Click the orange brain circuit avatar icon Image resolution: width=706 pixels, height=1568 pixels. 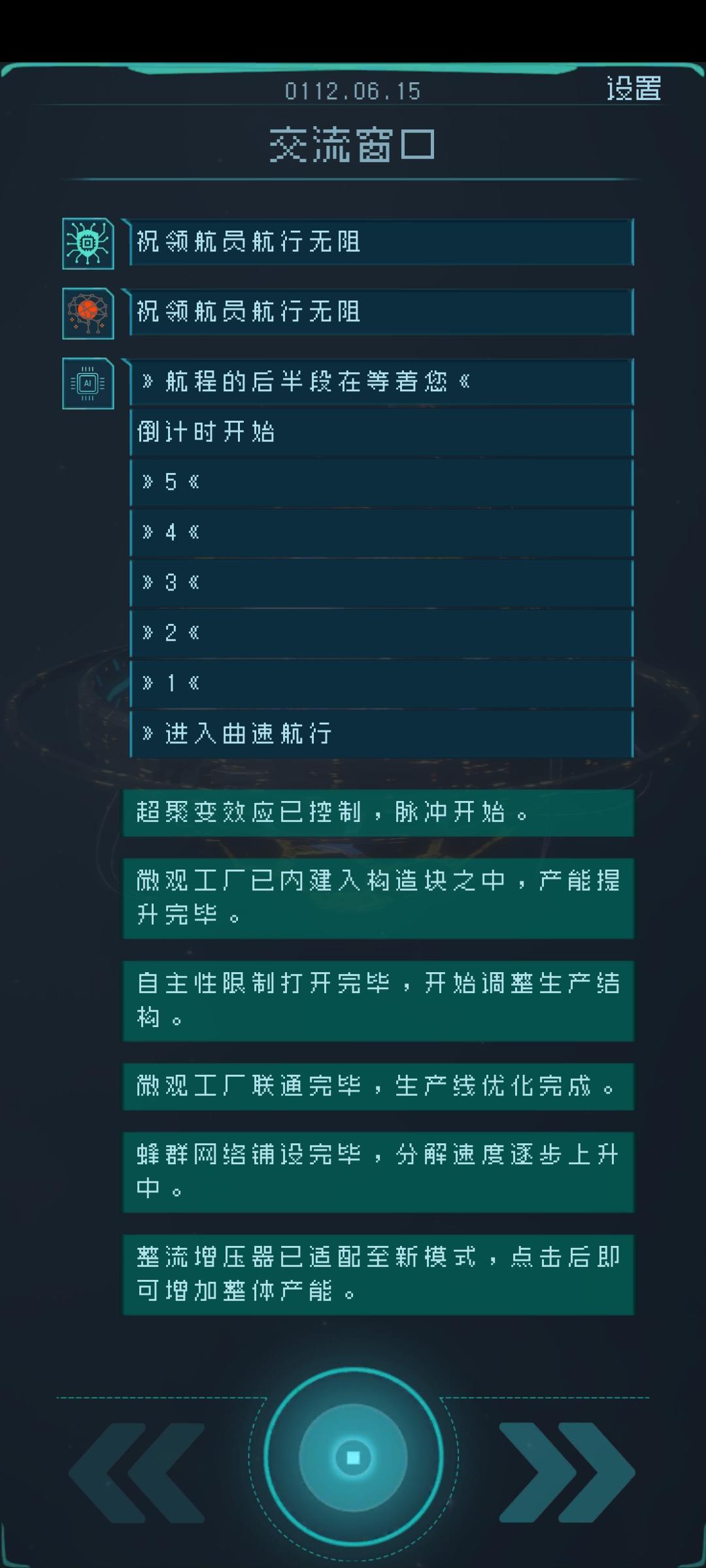coord(88,314)
